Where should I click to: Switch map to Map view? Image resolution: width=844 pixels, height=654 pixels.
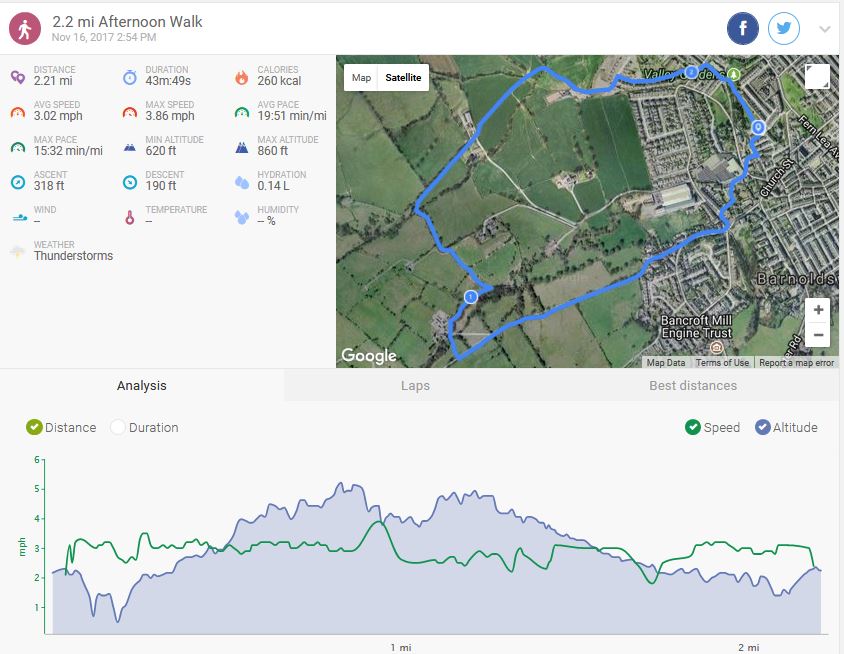click(x=361, y=78)
